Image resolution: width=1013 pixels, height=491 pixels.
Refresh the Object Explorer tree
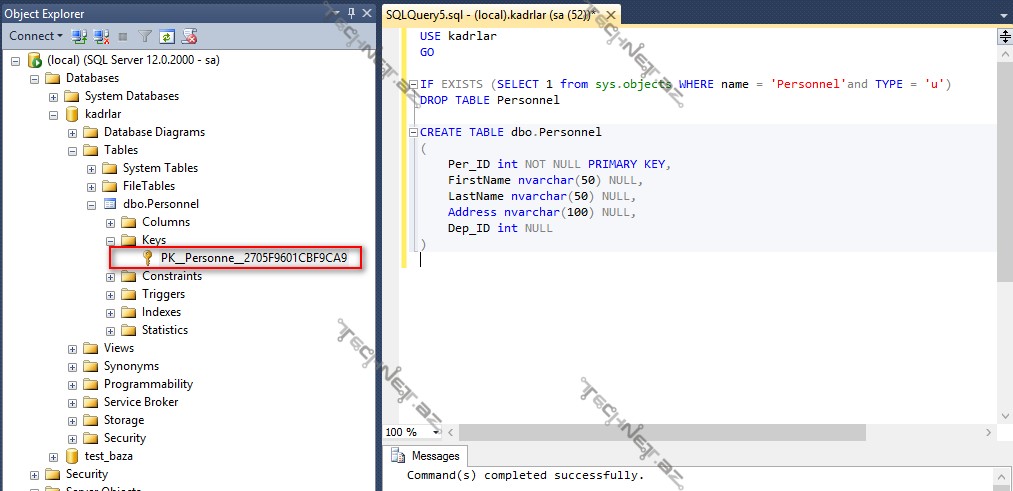coord(167,36)
